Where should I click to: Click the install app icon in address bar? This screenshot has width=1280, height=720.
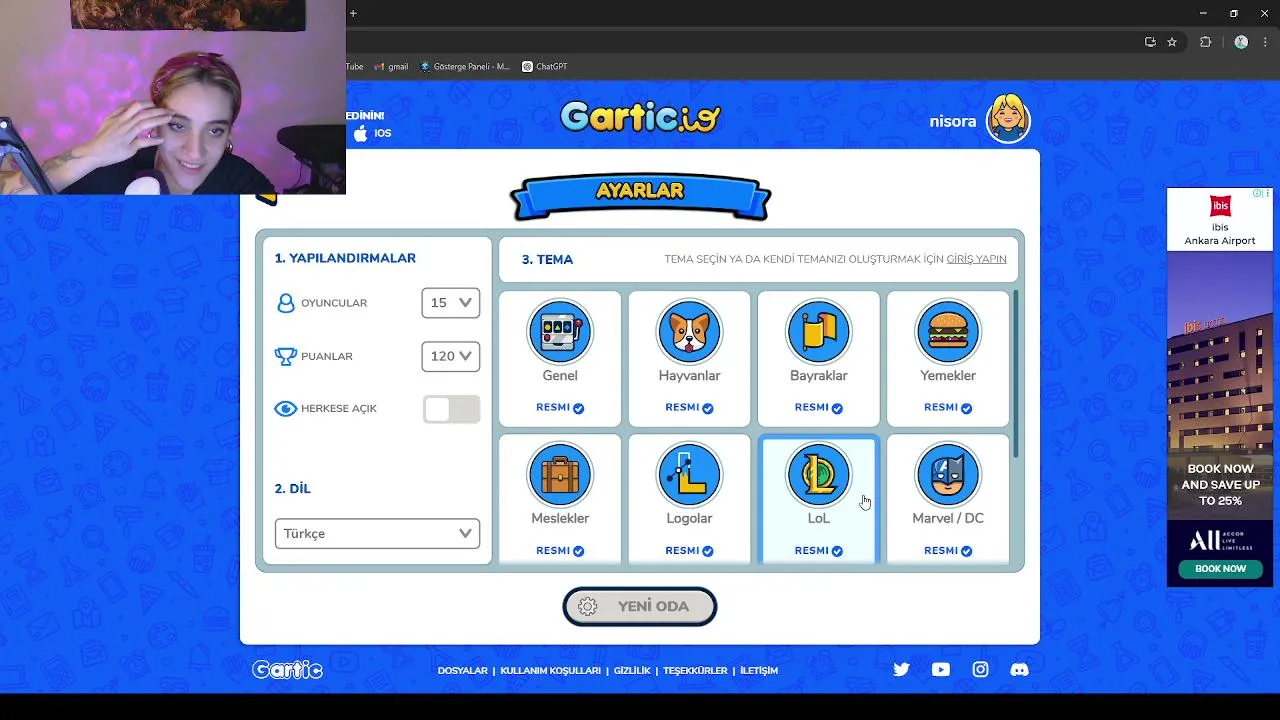coord(1150,42)
